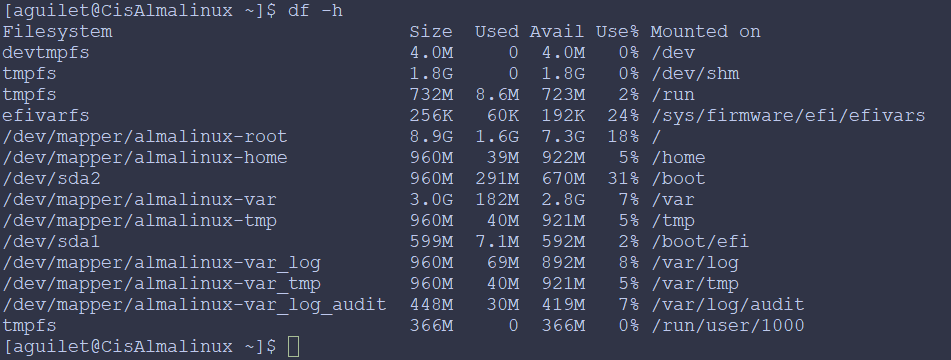Click the /boot/efi mount path
951x360 pixels.
[700, 242]
